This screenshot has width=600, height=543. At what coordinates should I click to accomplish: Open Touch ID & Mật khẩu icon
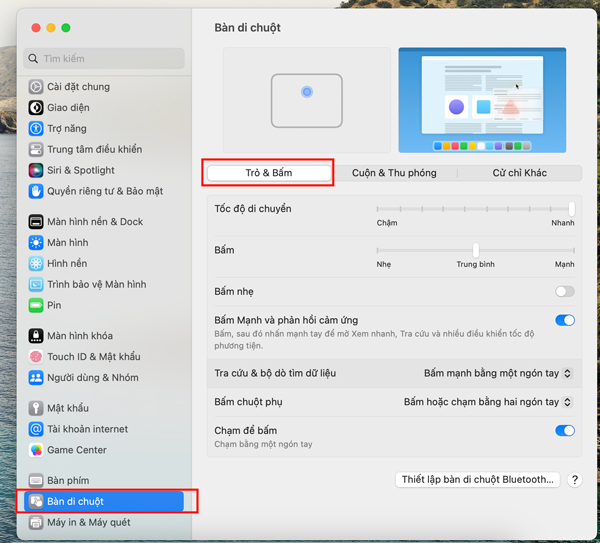pyautogui.click(x=36, y=357)
